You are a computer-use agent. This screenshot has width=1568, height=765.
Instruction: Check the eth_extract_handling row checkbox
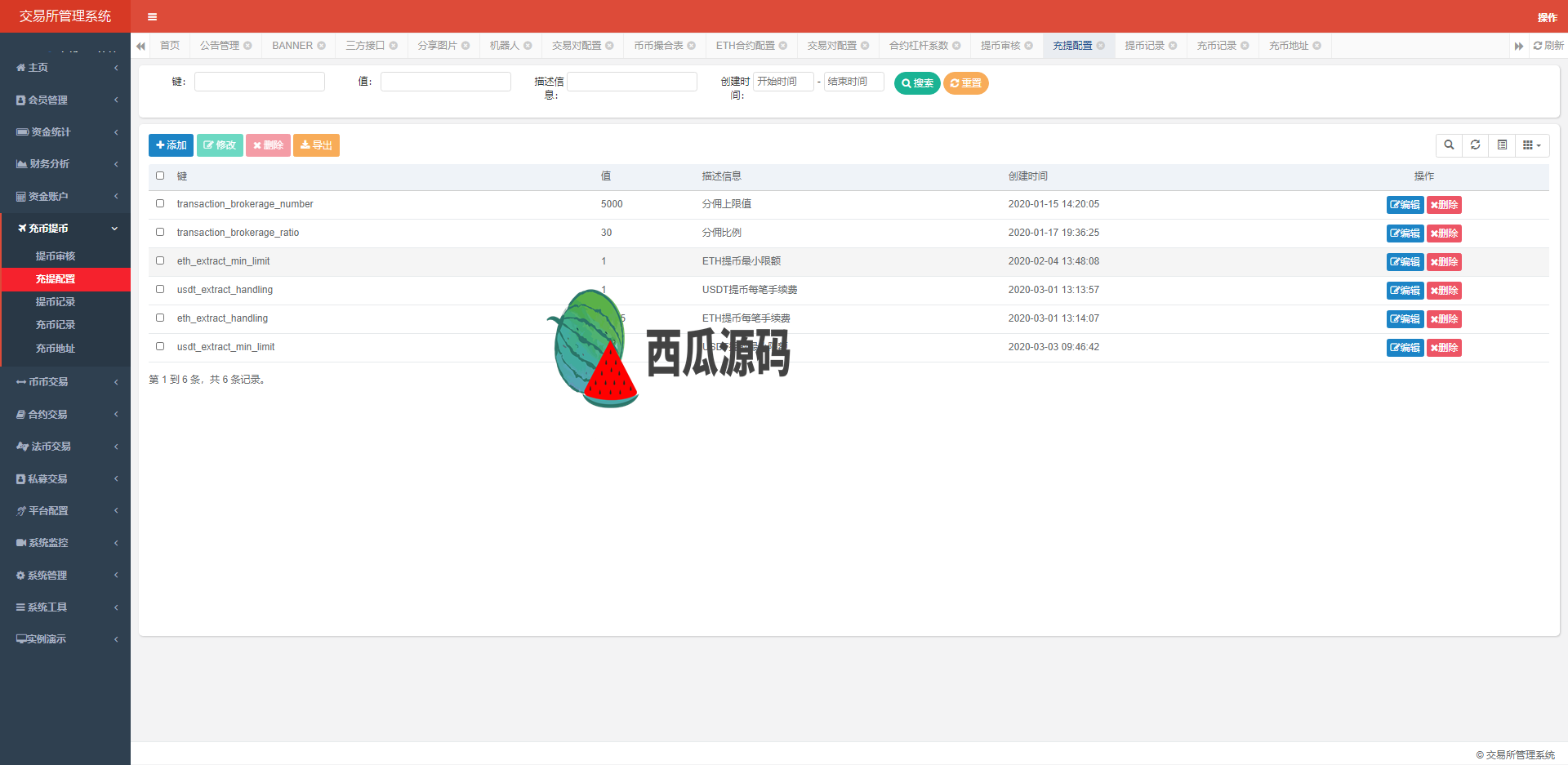click(160, 318)
